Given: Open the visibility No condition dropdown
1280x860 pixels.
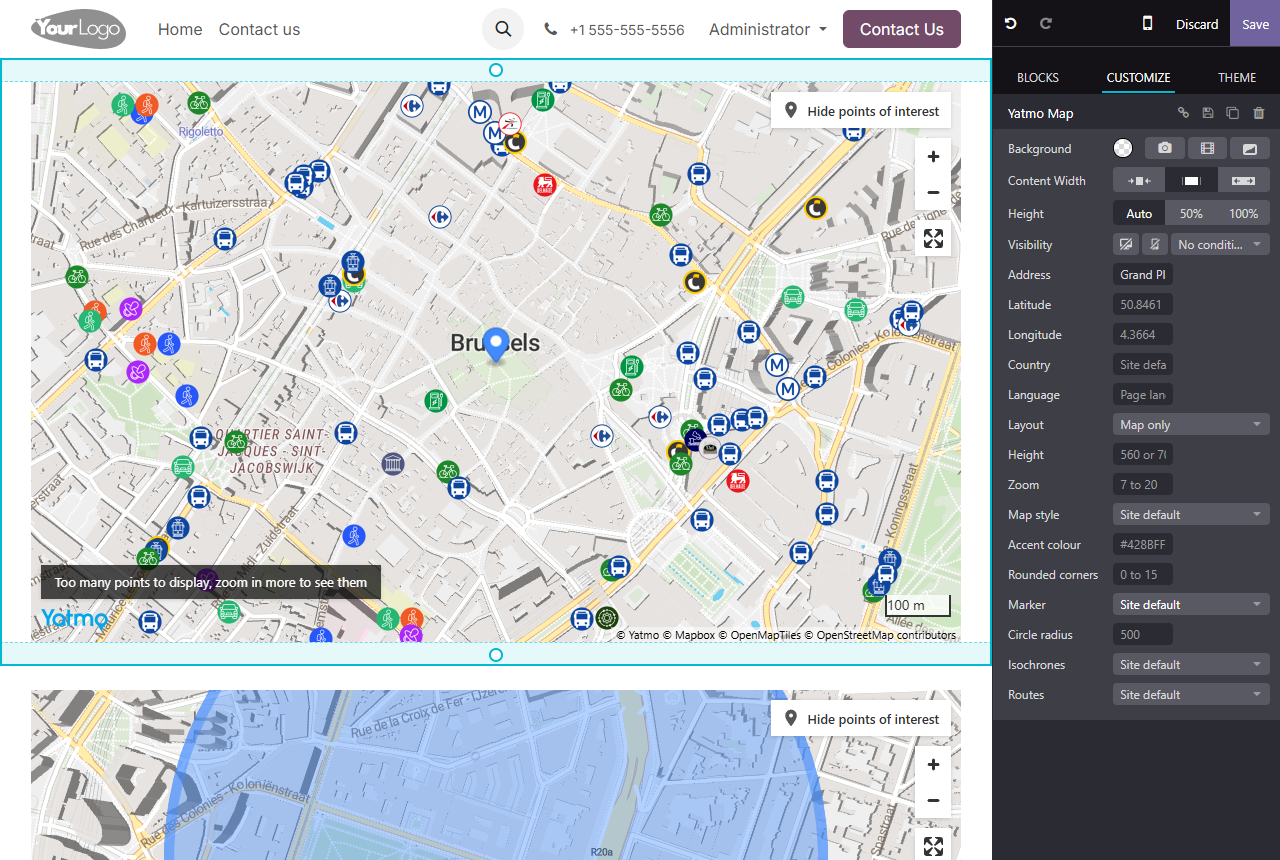Looking at the screenshot, I should 1220,244.
